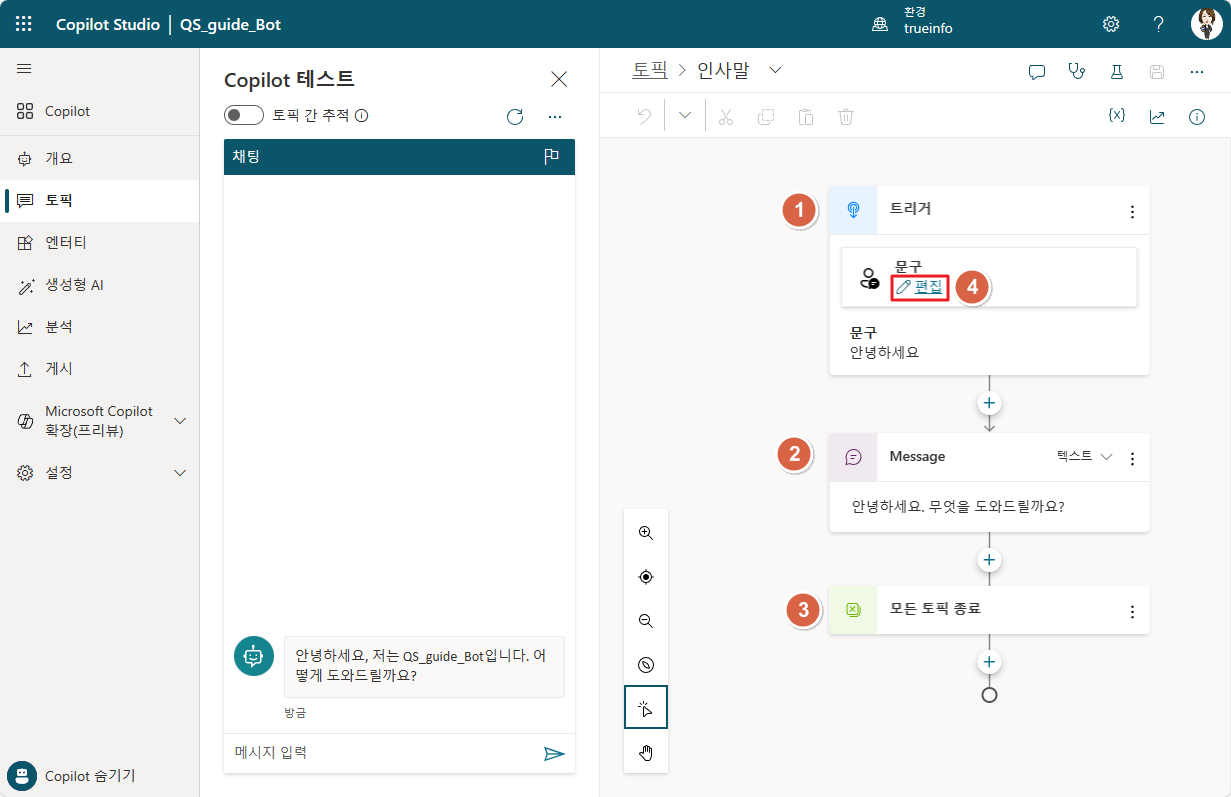The width and height of the screenshot is (1231, 797).
Task: Open the Message node options menu
Action: coord(1132,459)
